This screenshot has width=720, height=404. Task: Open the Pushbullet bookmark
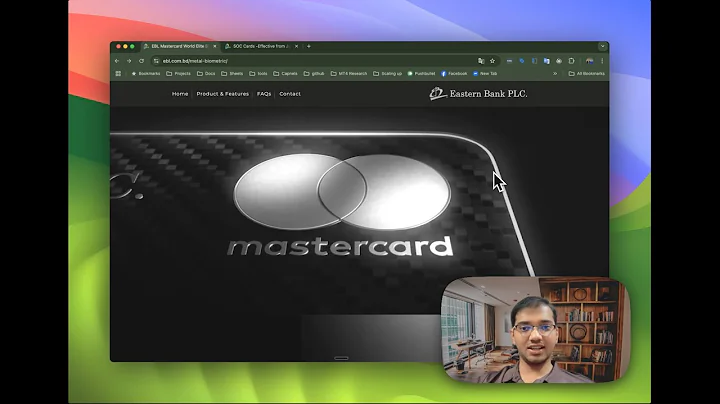point(421,73)
